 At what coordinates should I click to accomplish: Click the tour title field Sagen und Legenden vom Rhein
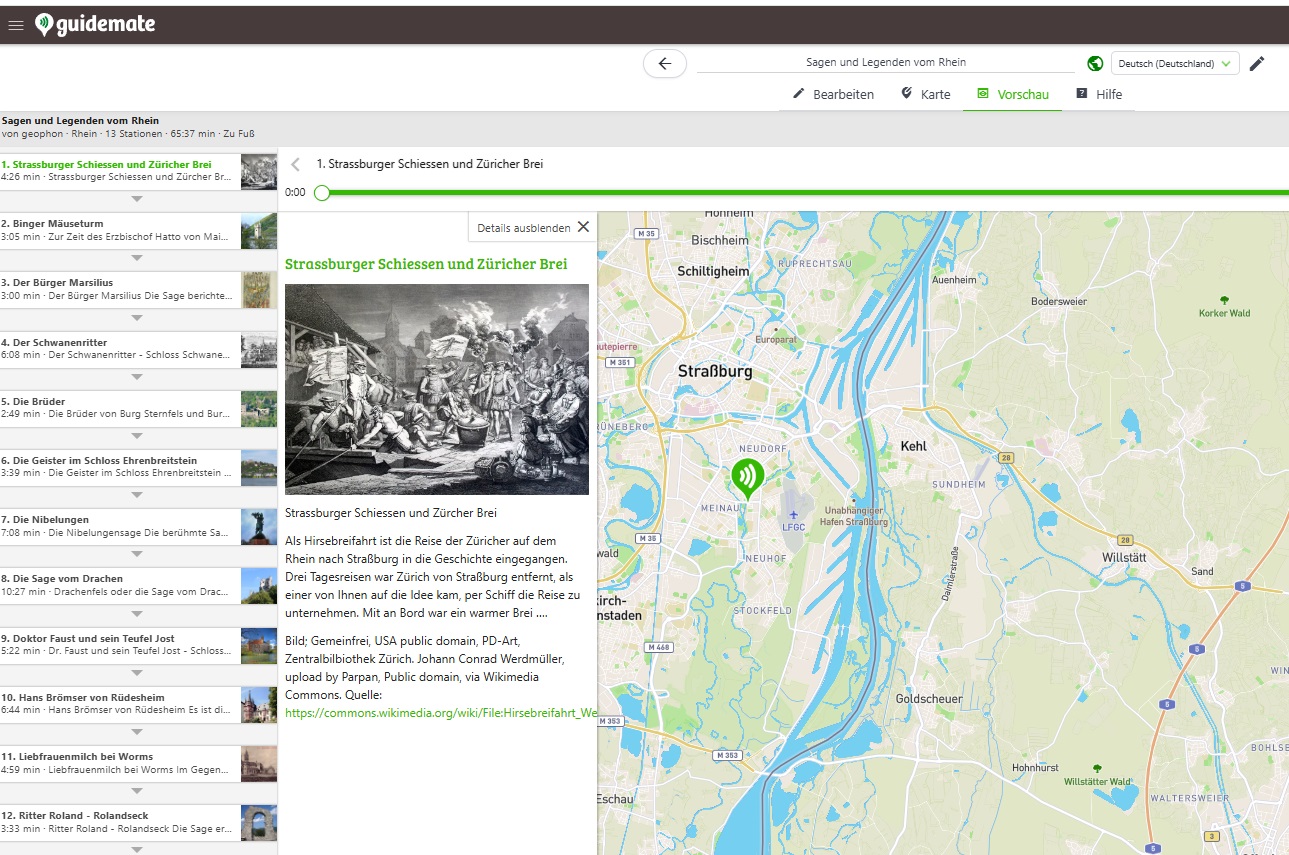click(886, 62)
